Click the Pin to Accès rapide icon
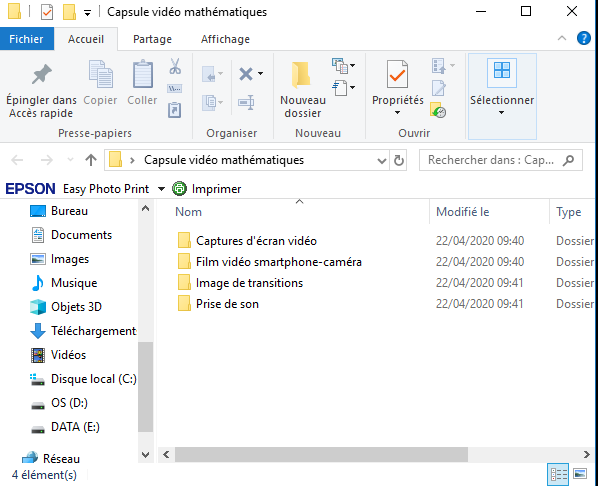The width and height of the screenshot is (598, 486). [x=41, y=74]
